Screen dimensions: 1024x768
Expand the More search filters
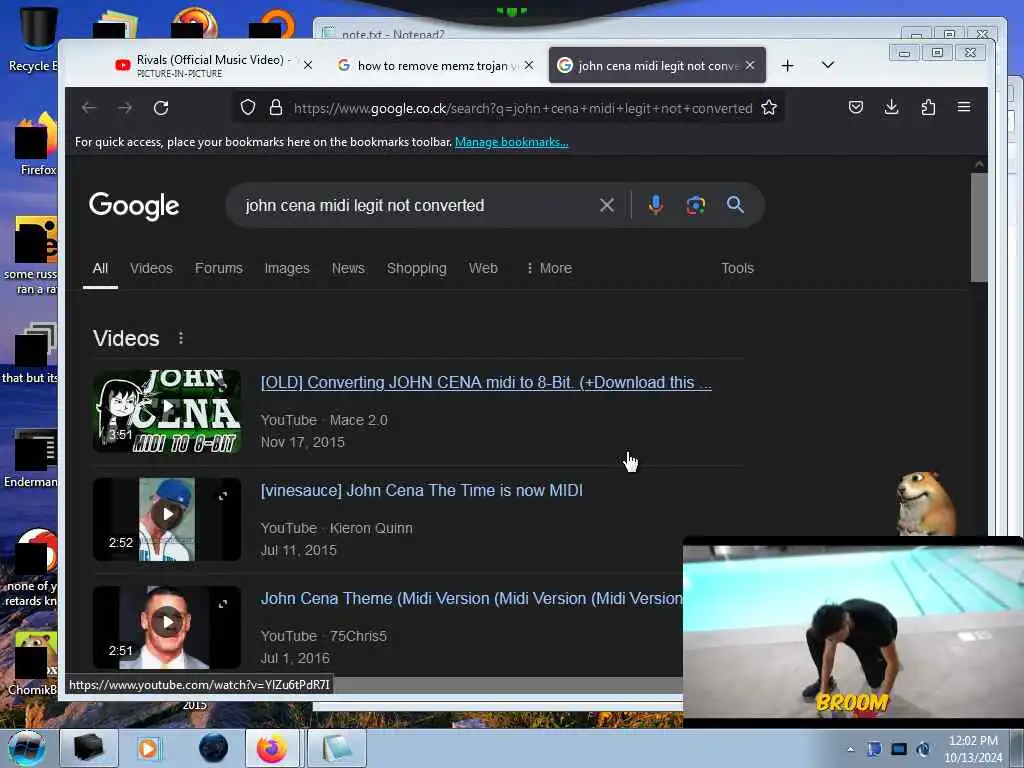click(549, 268)
